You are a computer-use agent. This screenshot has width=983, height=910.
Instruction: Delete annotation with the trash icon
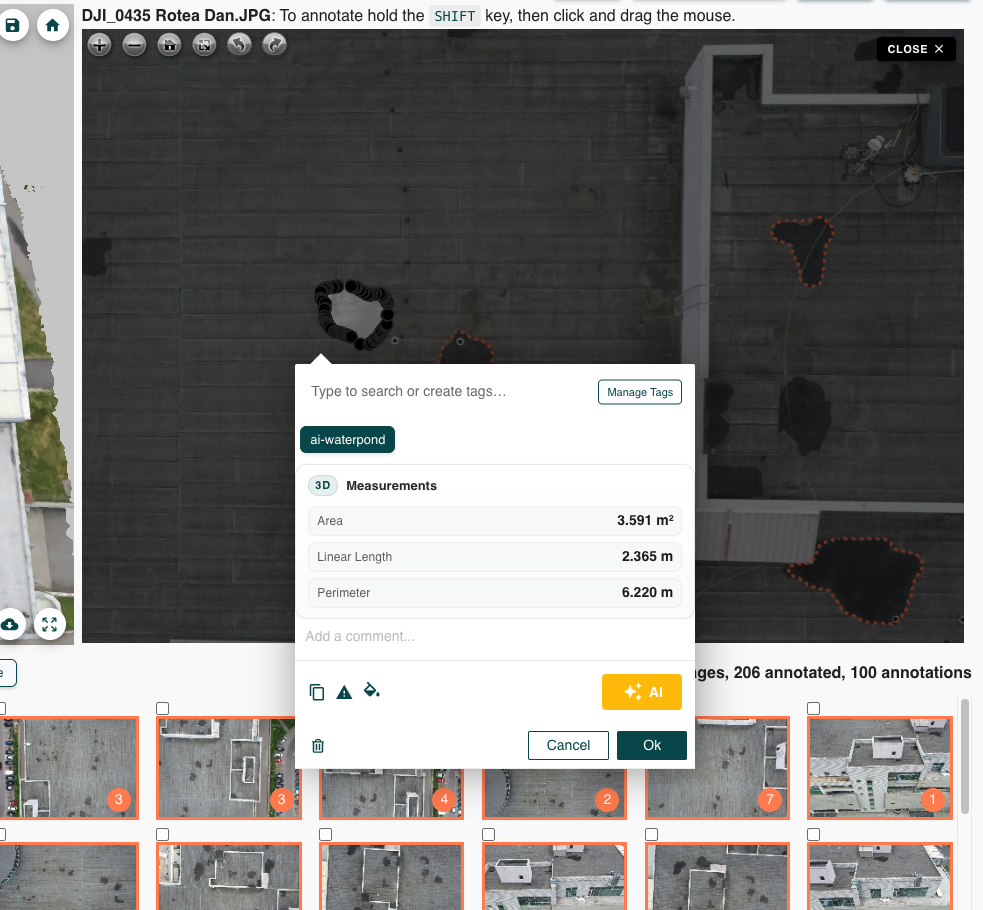(x=318, y=746)
